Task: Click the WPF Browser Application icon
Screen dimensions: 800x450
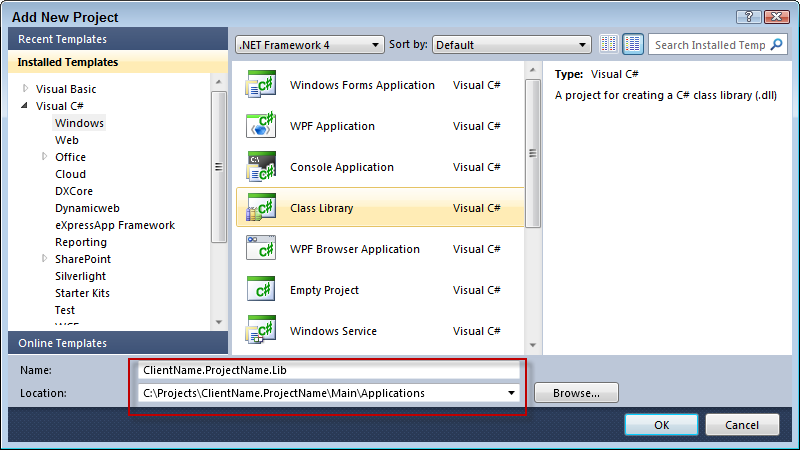Action: (261, 249)
